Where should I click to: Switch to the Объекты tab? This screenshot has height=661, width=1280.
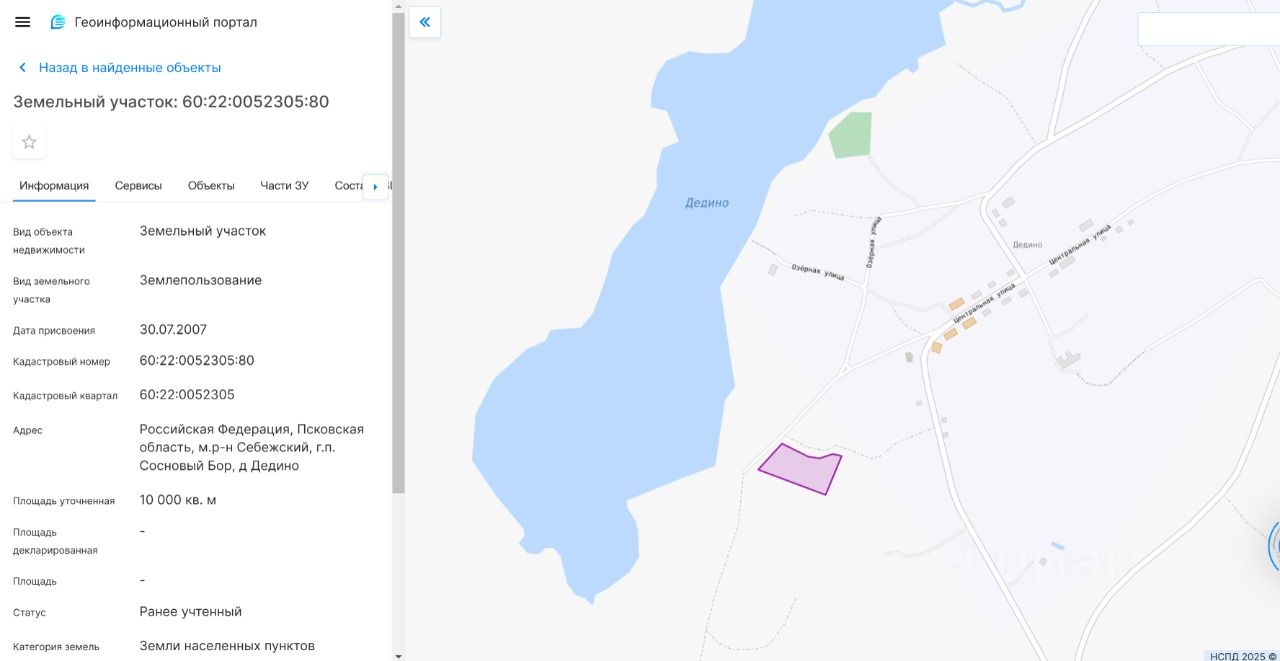[x=211, y=186]
